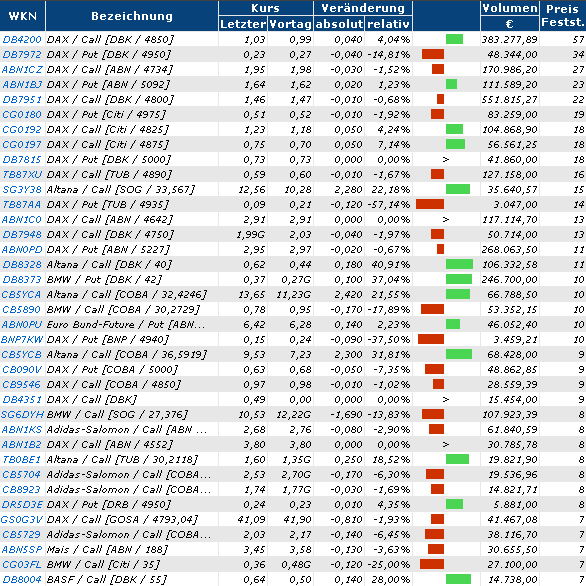Screen dimensions: 586x586
Task: Sort by Vortag column header
Action: click(290, 24)
